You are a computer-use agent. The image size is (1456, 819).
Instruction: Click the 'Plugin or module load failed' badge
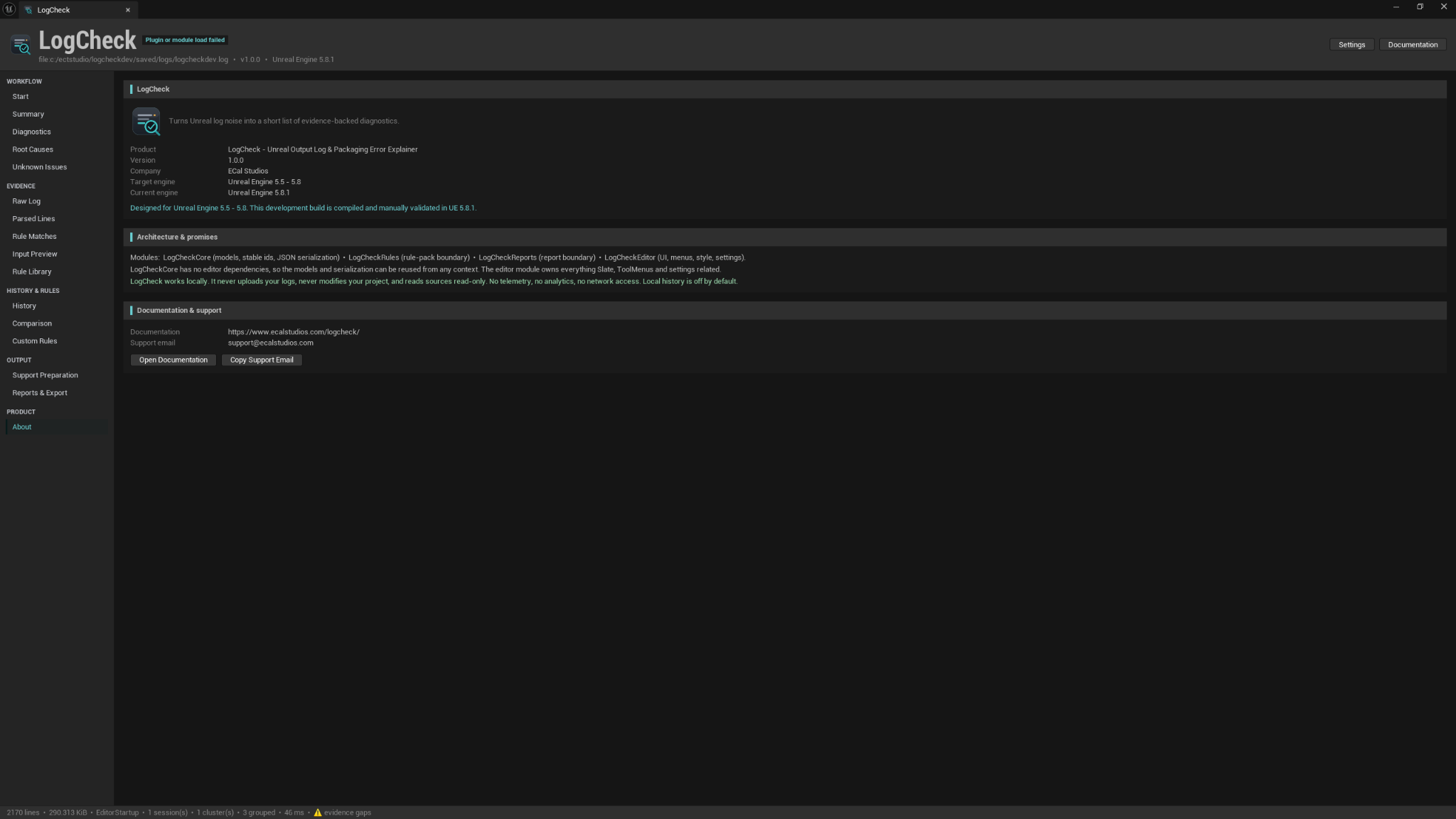tap(185, 41)
